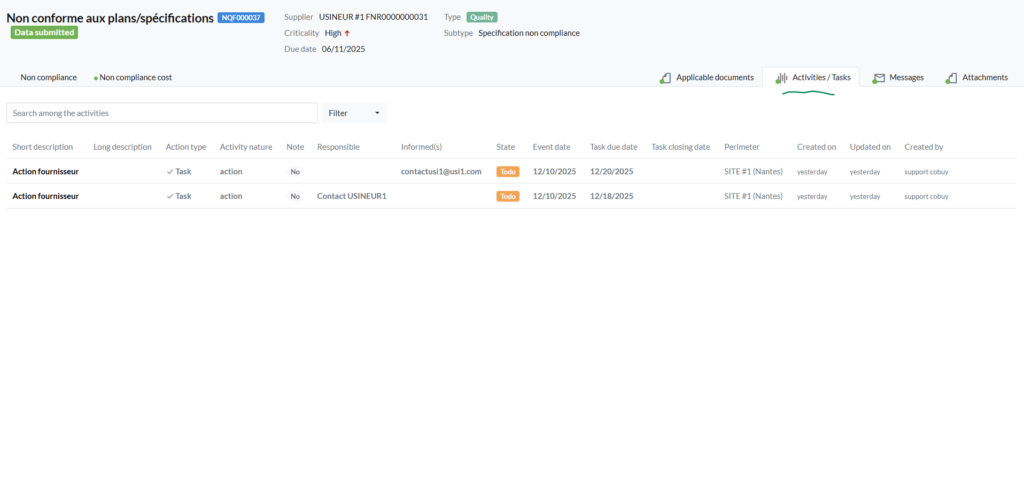Screen dimensions: 1024x484
Task: Click the green Quality type badge
Action: [481, 17]
